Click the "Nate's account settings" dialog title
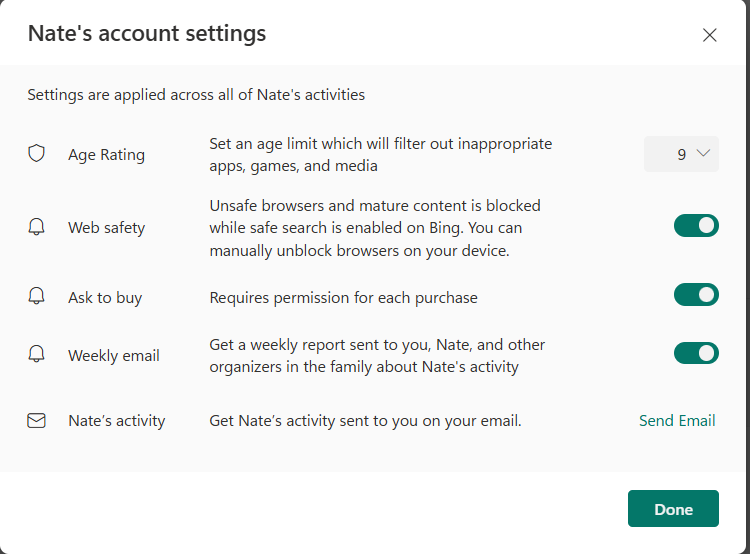Image resolution: width=750 pixels, height=554 pixels. pos(147,33)
